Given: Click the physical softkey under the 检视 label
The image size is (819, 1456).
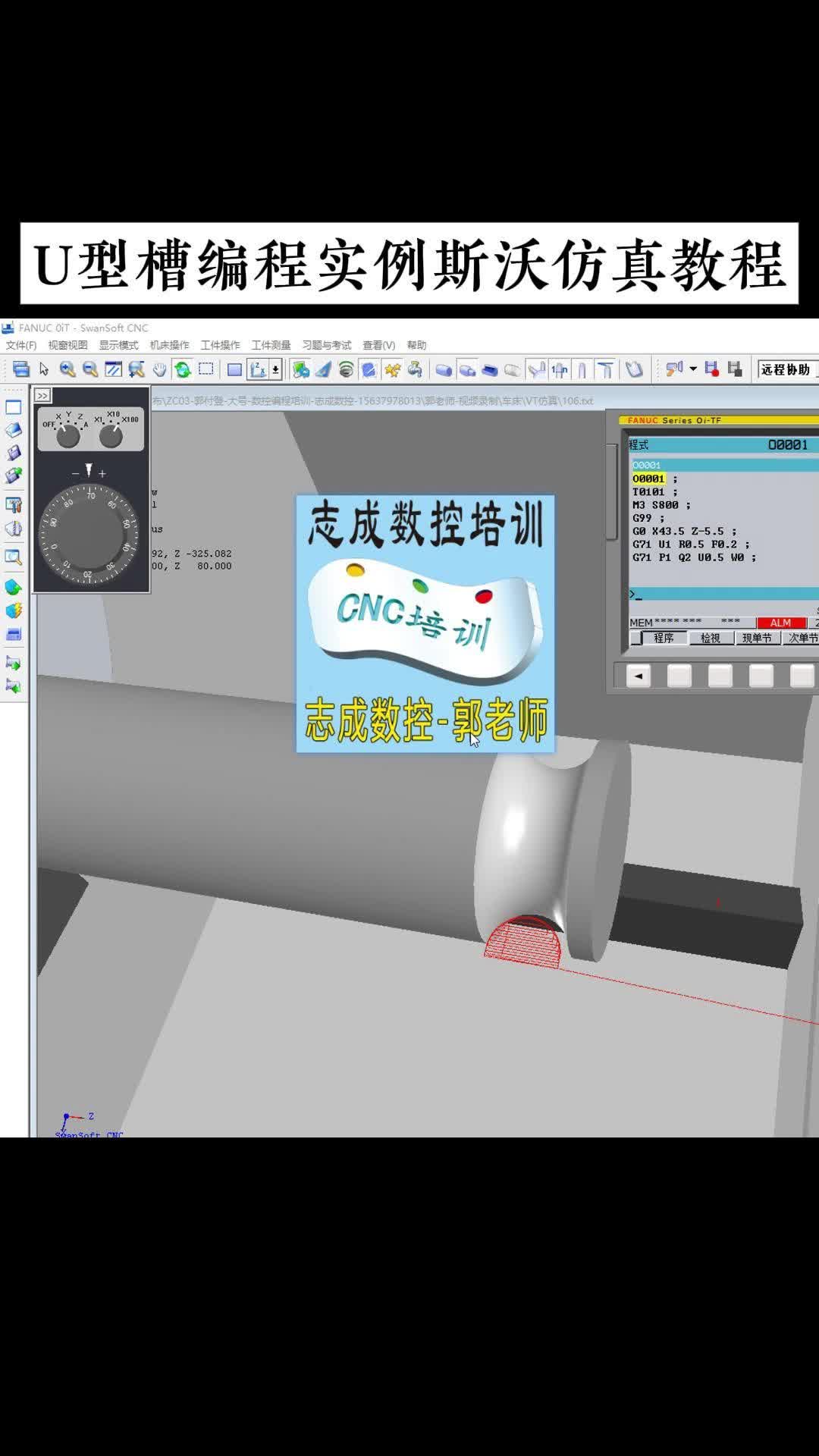Looking at the screenshot, I should click(720, 676).
